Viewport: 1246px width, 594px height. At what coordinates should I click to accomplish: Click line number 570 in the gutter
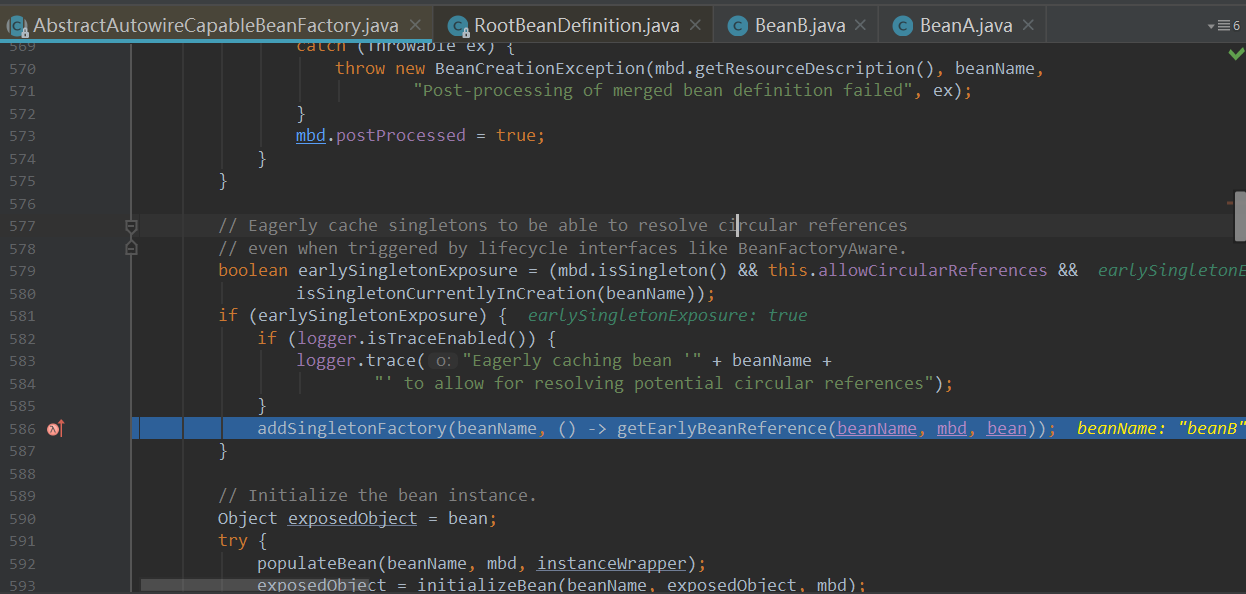pos(22,69)
